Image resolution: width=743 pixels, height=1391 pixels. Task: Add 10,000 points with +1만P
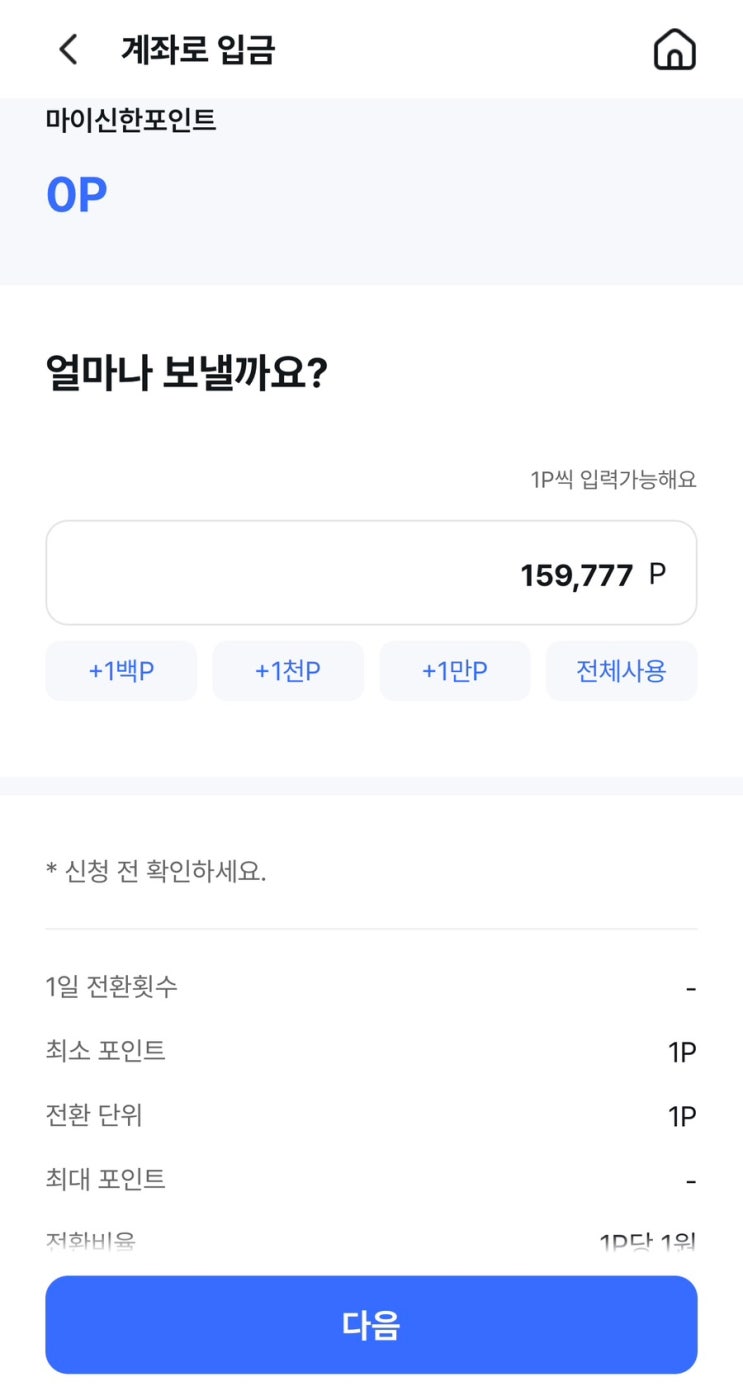click(x=454, y=671)
